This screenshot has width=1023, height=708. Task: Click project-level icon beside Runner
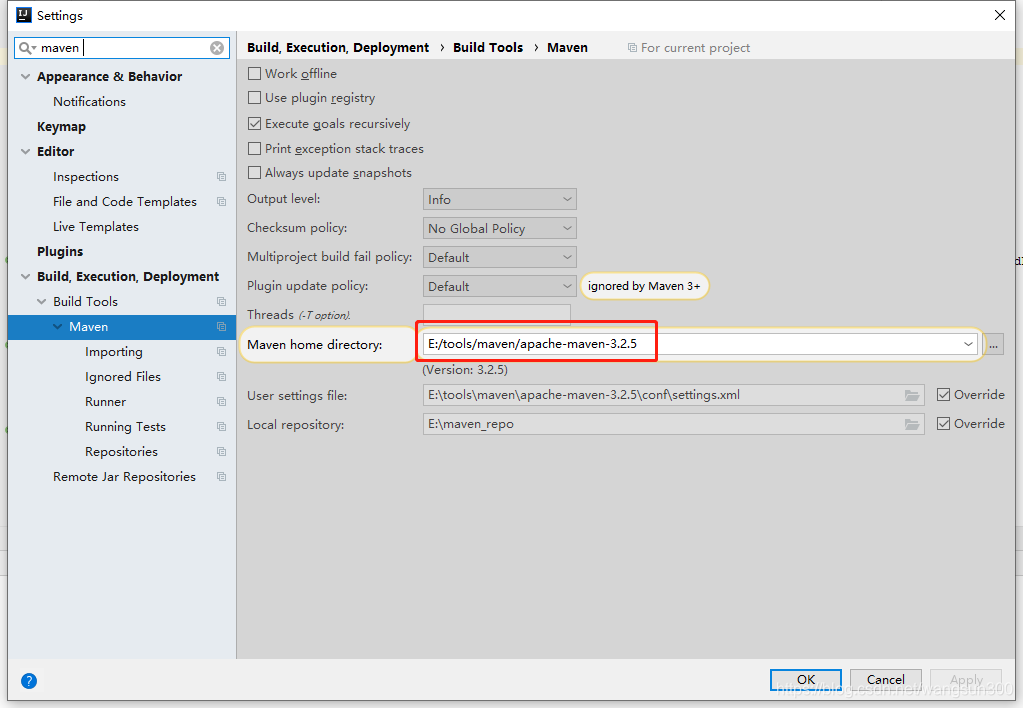pyautogui.click(x=222, y=401)
